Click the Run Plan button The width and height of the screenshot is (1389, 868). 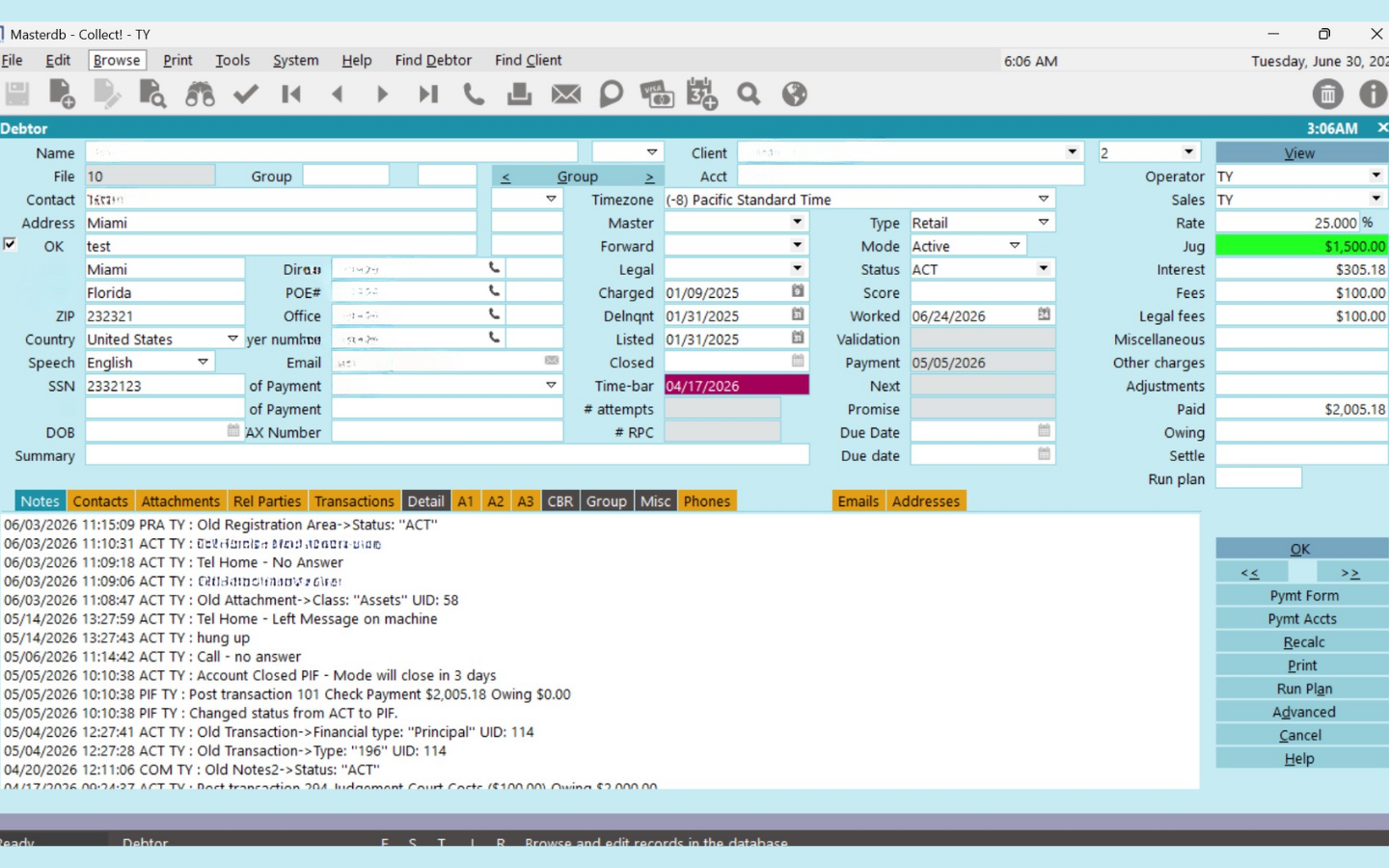point(1303,689)
